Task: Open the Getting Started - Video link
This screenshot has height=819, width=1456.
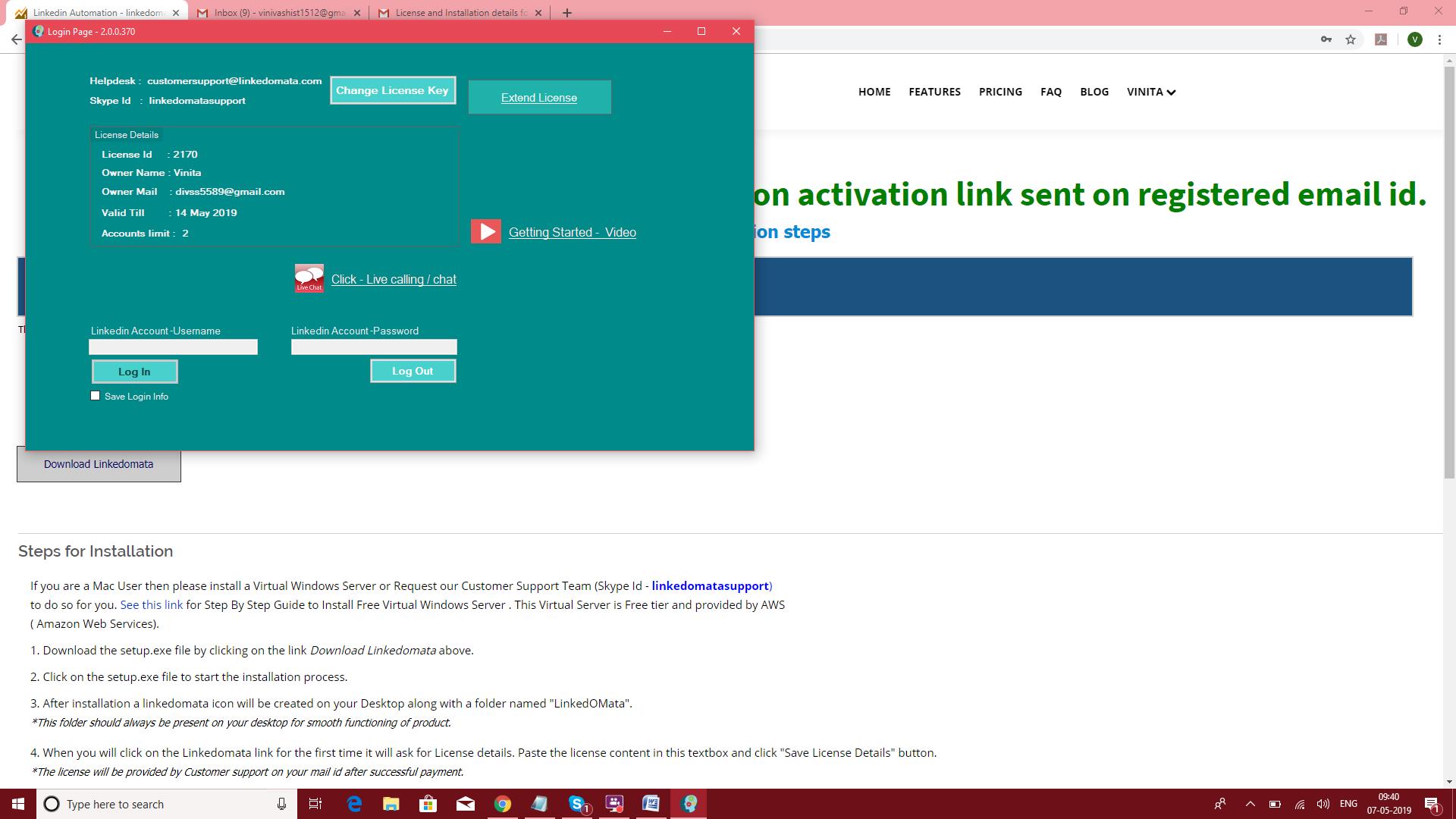Action: coord(572,232)
